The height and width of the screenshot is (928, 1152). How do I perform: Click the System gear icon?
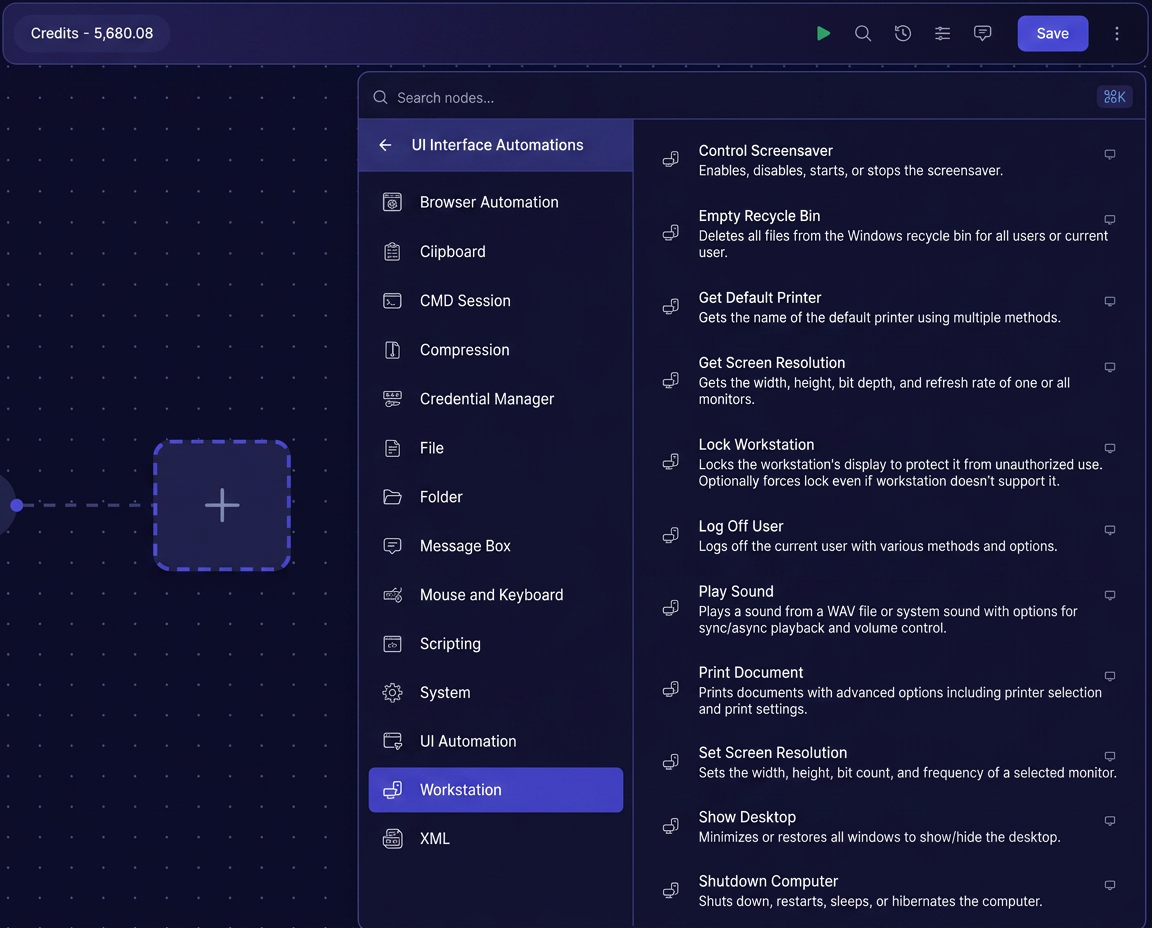[392, 693]
